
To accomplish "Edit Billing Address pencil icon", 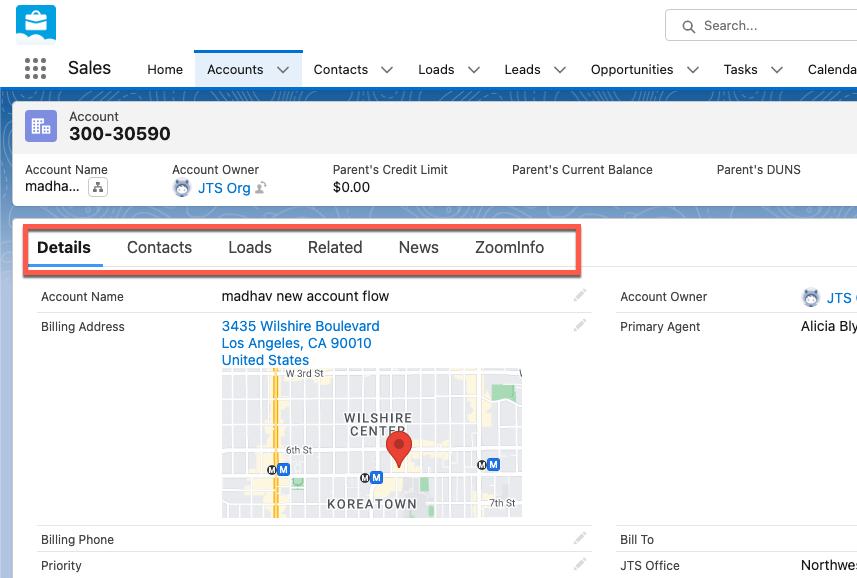I will (x=579, y=326).
